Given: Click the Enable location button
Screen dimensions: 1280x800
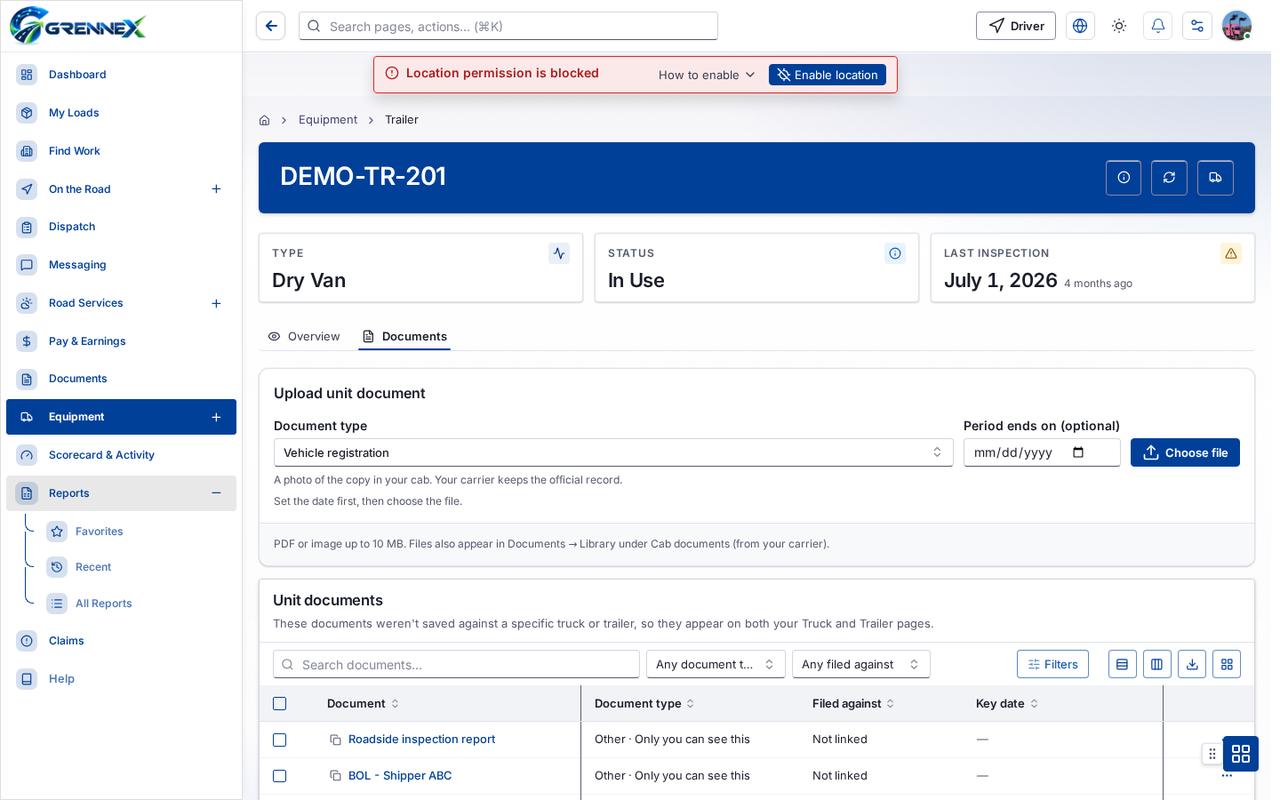Looking at the screenshot, I should coord(827,75).
